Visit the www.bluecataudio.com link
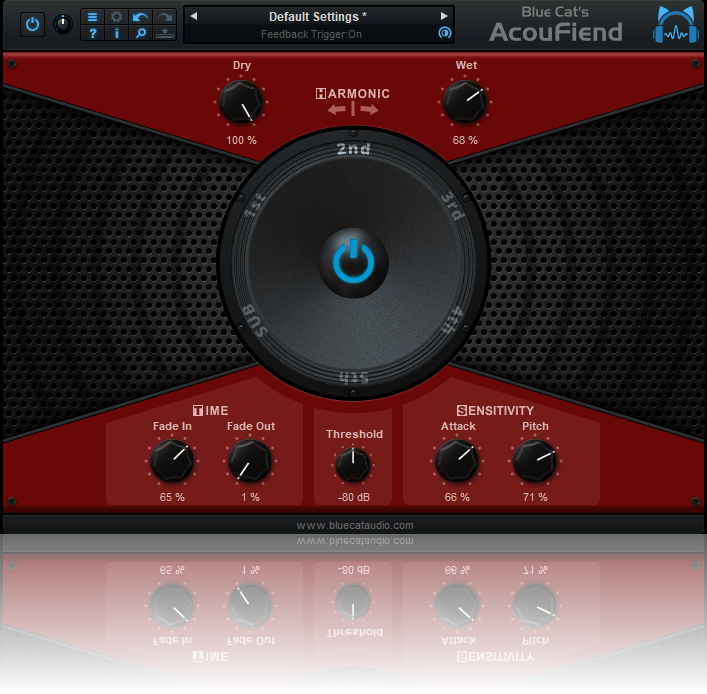Screen dimensions: 707x694 point(355,525)
